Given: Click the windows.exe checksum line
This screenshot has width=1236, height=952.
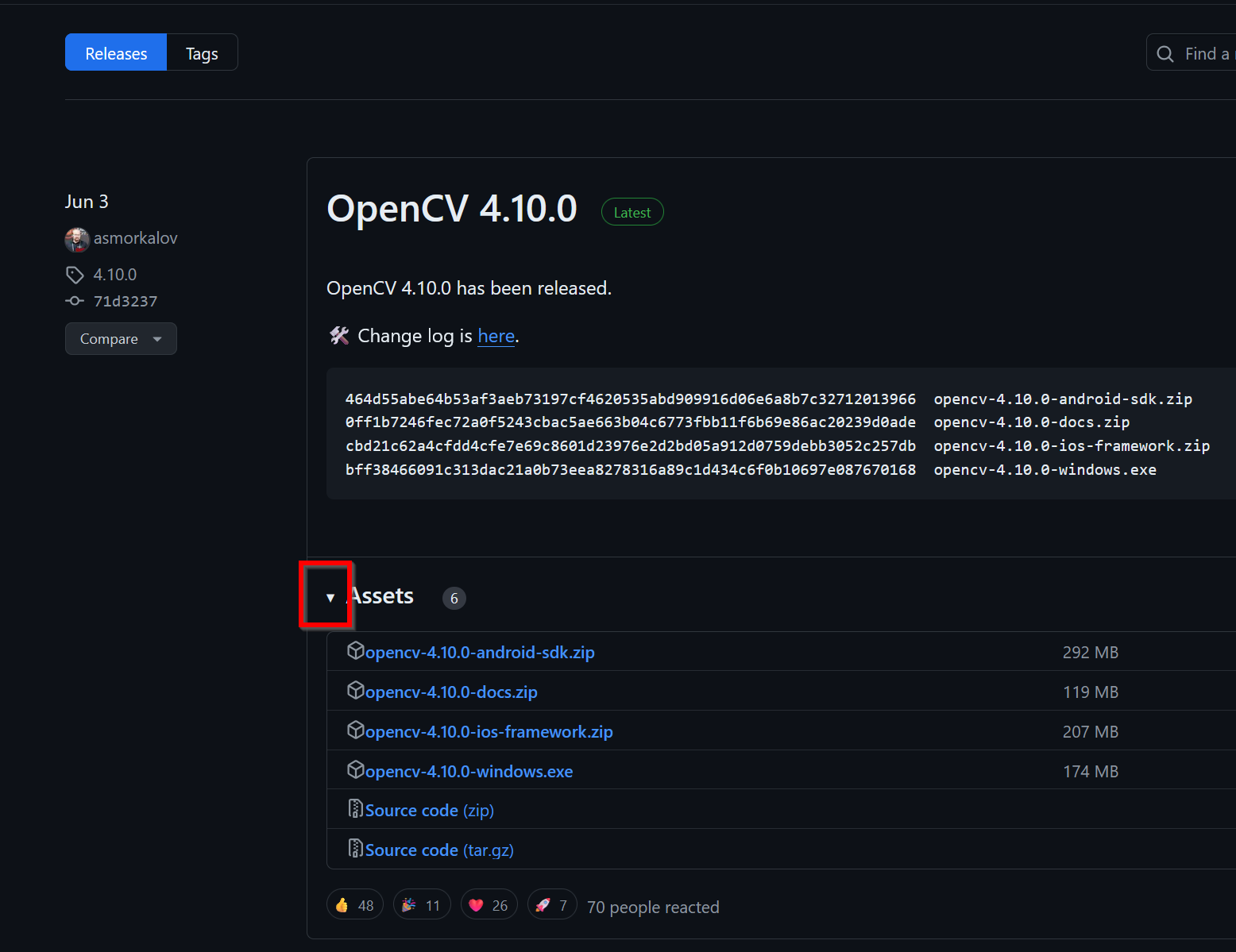Looking at the screenshot, I should 751,469.
